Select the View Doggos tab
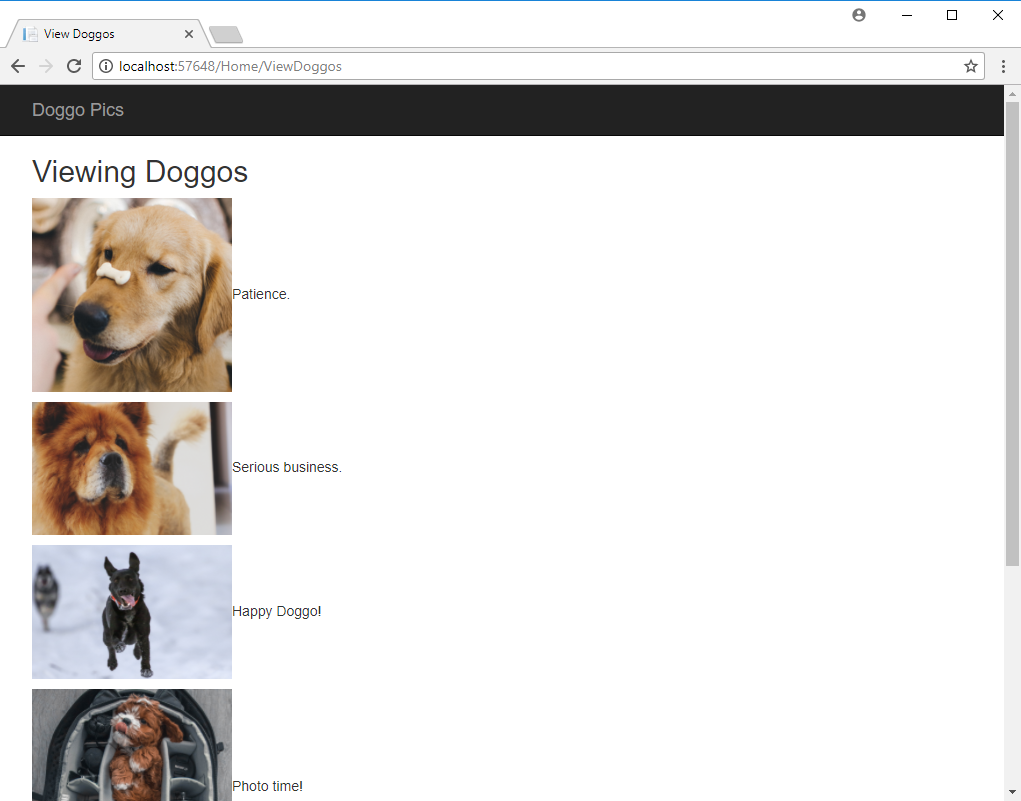This screenshot has width=1021, height=801. 107,34
